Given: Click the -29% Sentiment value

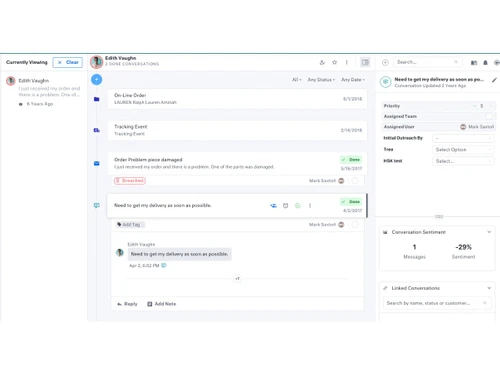Looking at the screenshot, I should click(x=464, y=247).
